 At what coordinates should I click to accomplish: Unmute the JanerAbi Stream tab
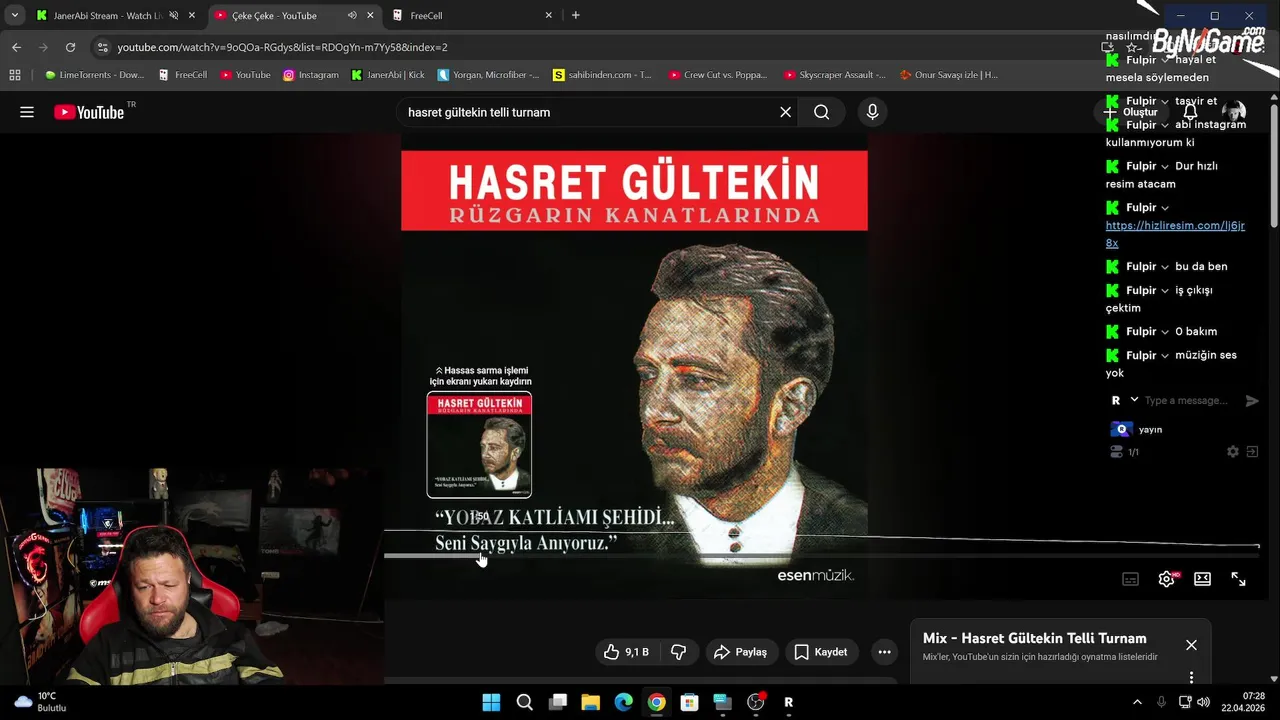point(174,15)
